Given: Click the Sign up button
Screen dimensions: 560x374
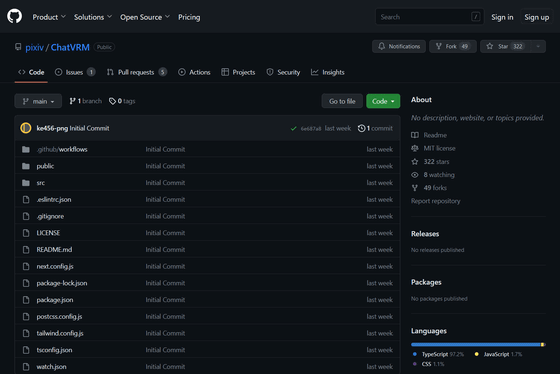Looking at the screenshot, I should (x=537, y=17).
